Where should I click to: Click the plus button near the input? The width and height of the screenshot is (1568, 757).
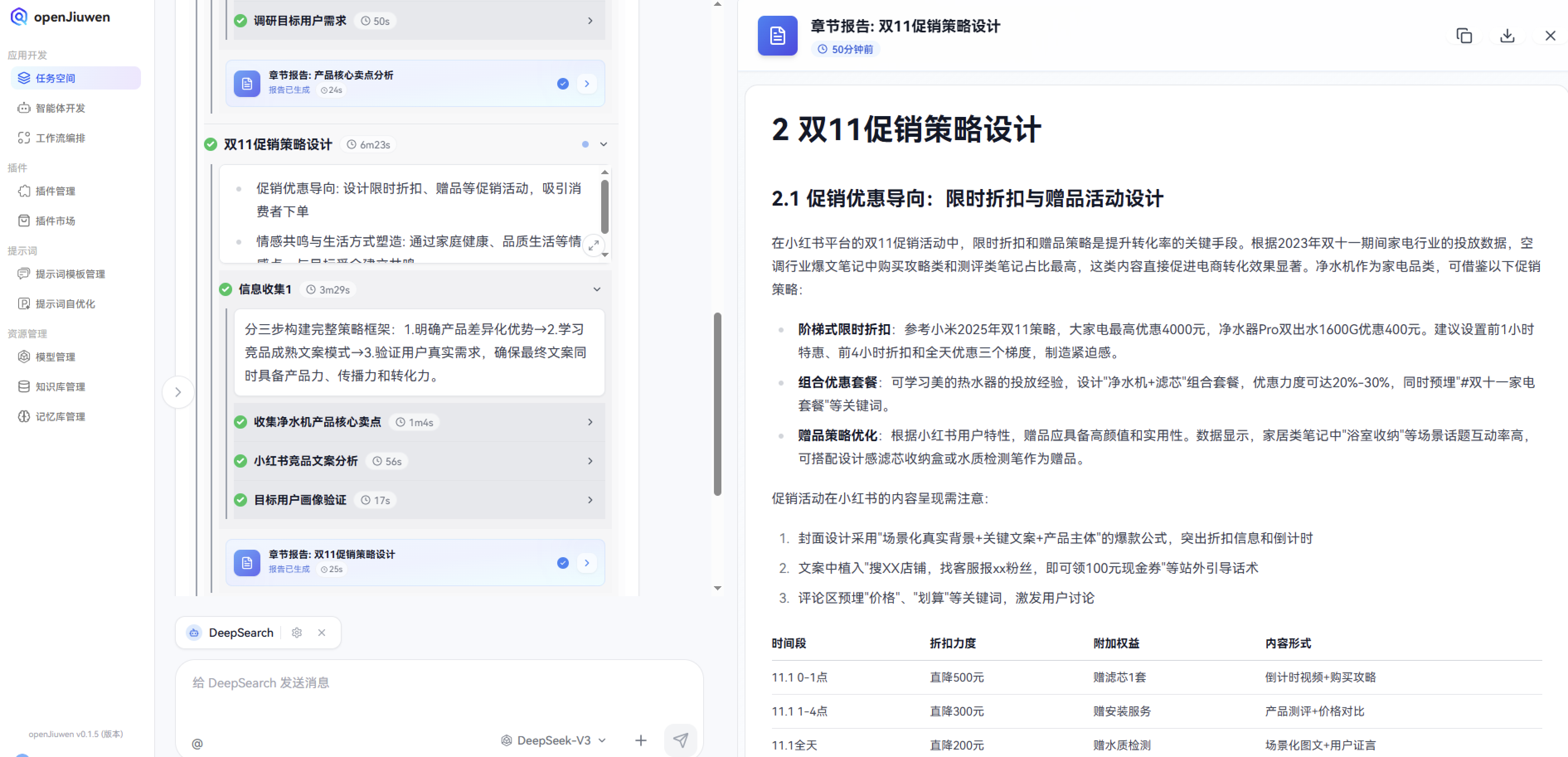641,740
